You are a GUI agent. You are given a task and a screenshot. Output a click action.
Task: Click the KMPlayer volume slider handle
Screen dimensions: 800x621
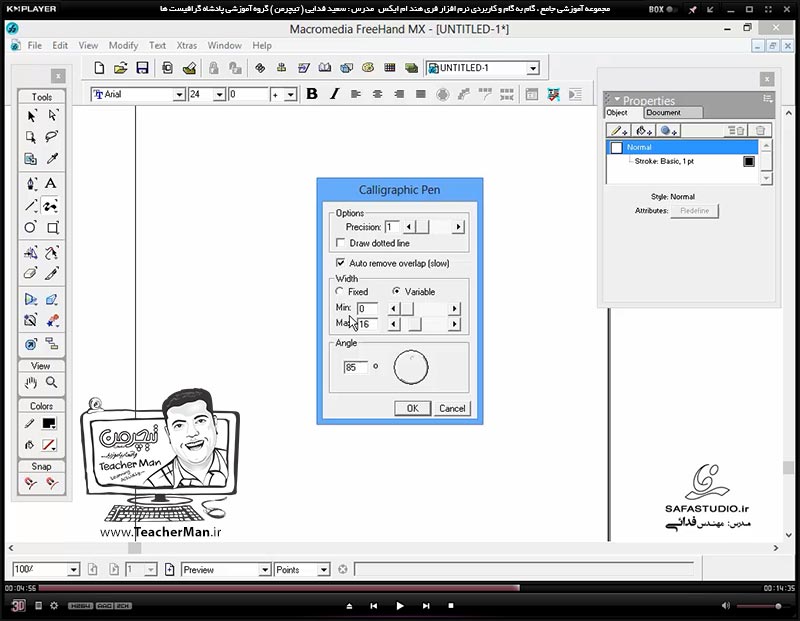(x=778, y=606)
